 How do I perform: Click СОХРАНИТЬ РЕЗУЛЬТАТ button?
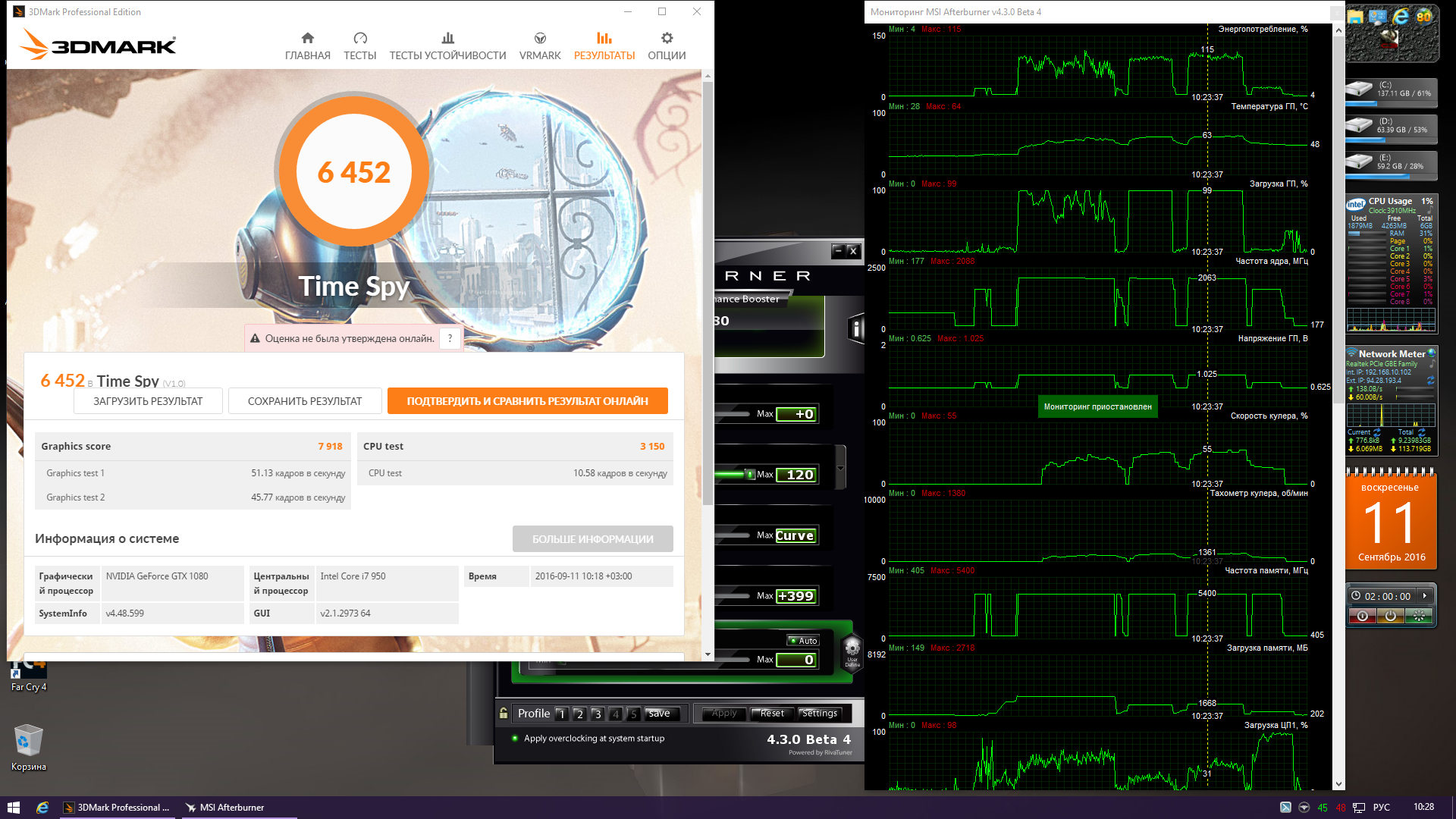304,401
